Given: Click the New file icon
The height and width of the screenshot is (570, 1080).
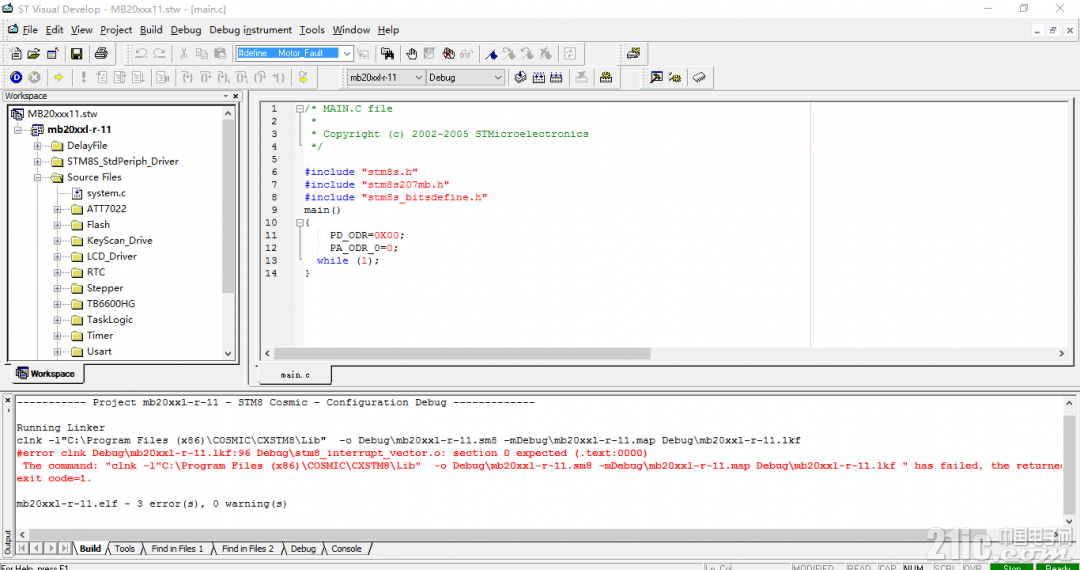Looking at the screenshot, I should click(16, 53).
